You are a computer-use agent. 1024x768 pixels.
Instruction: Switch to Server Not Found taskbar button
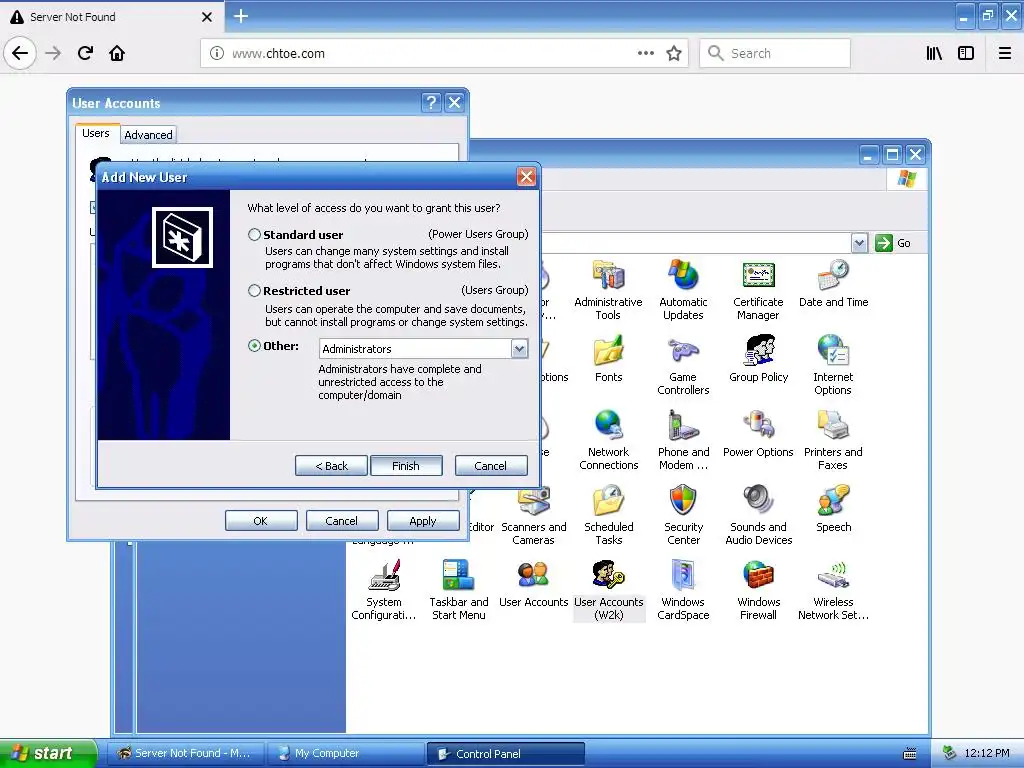tap(185, 753)
